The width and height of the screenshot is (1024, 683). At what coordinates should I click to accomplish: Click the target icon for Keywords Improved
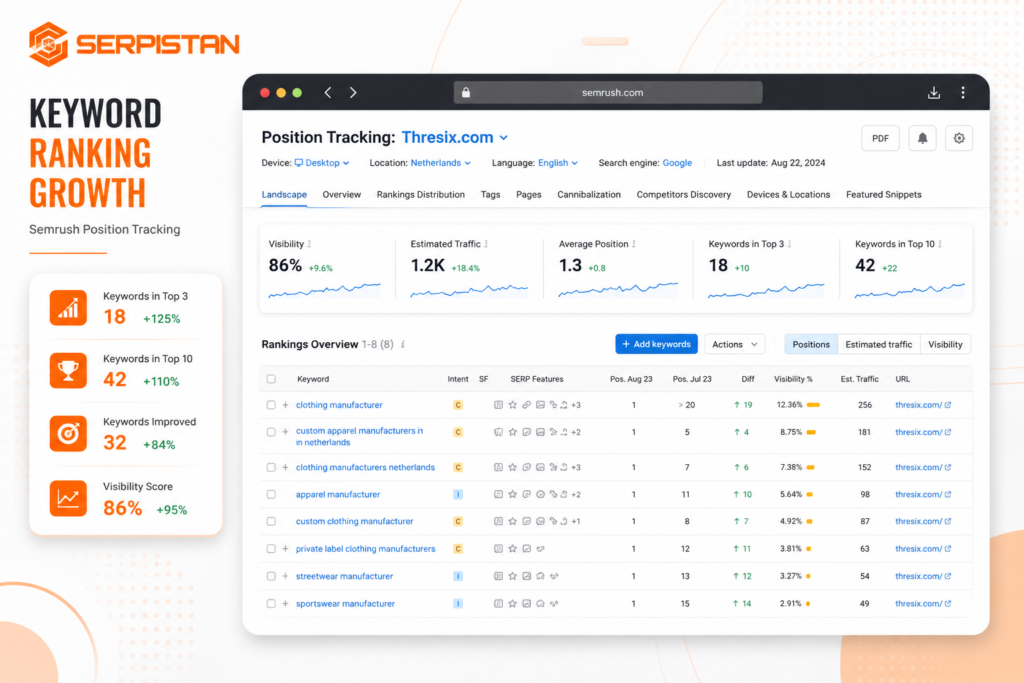tap(68, 433)
